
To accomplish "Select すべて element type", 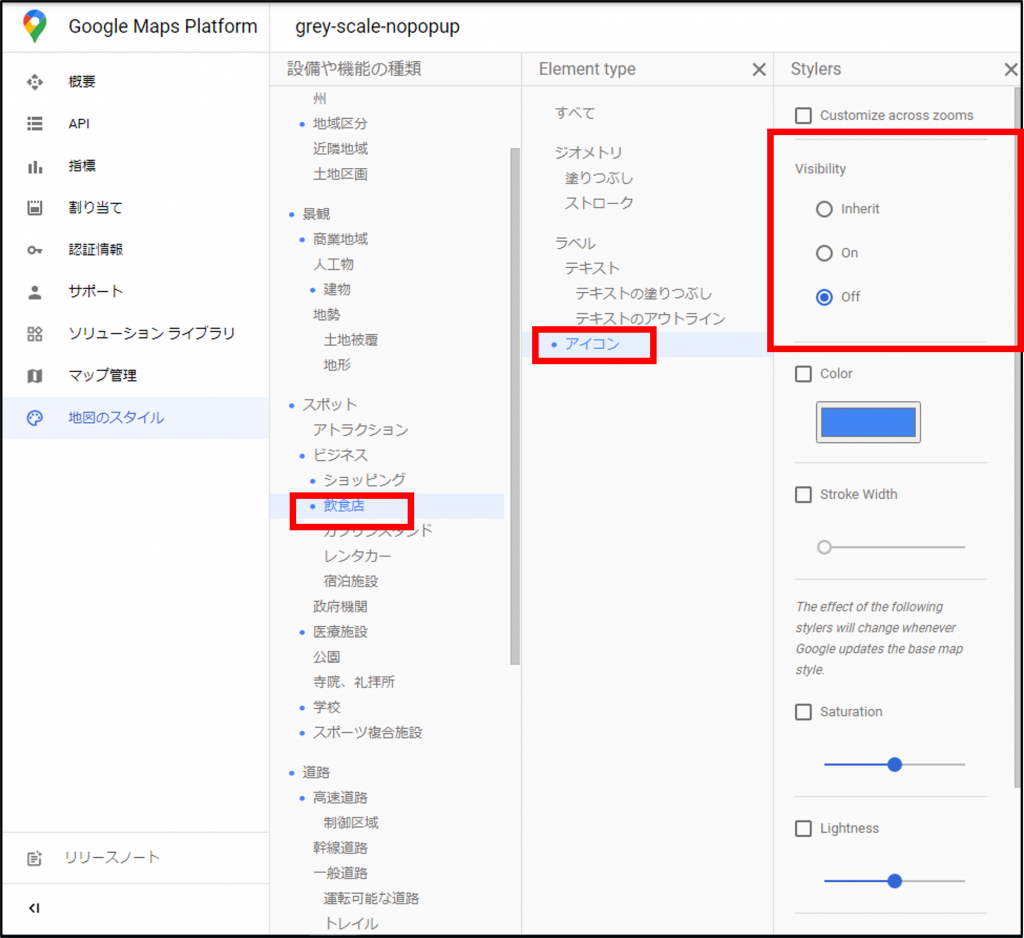I will coord(575,113).
